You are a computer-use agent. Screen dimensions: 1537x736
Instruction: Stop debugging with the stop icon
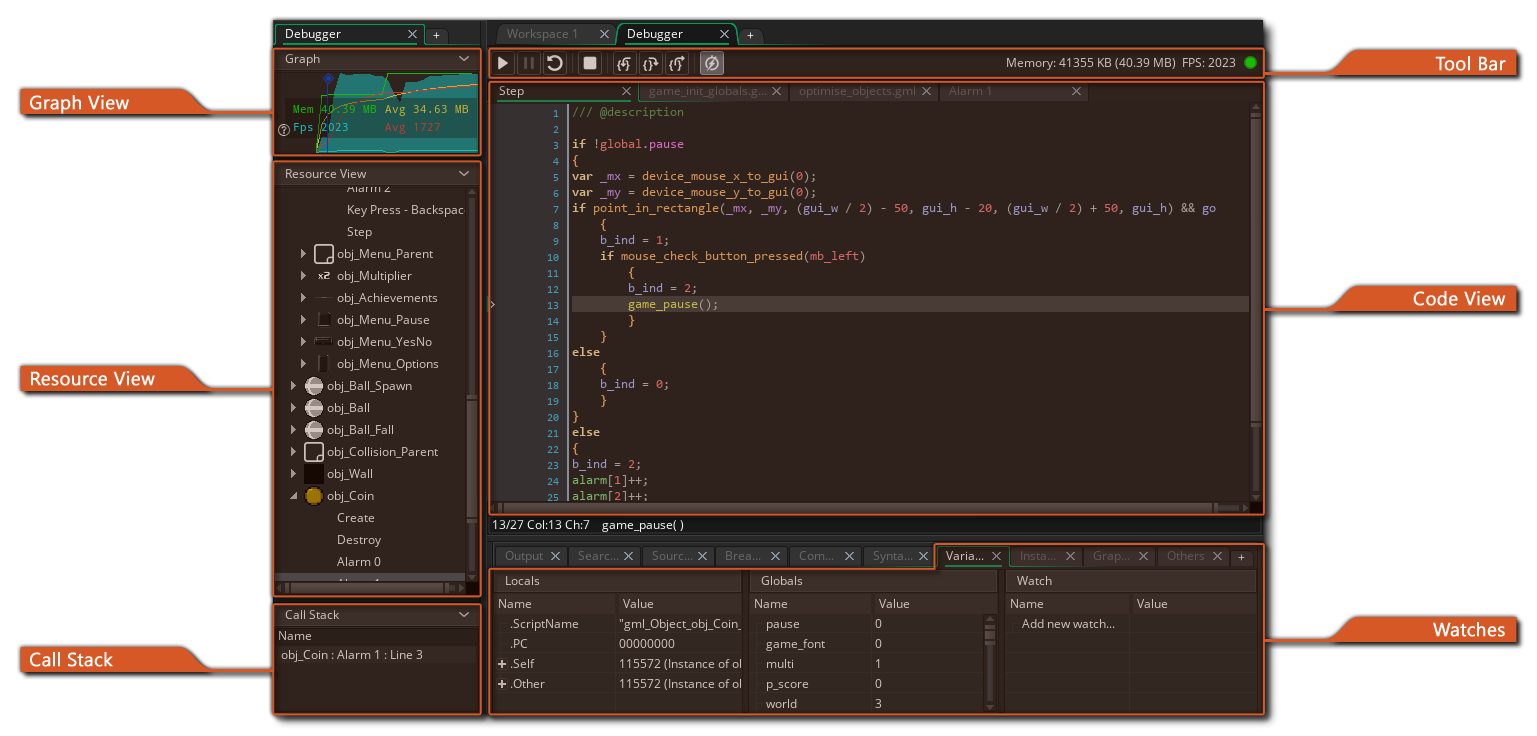point(589,62)
